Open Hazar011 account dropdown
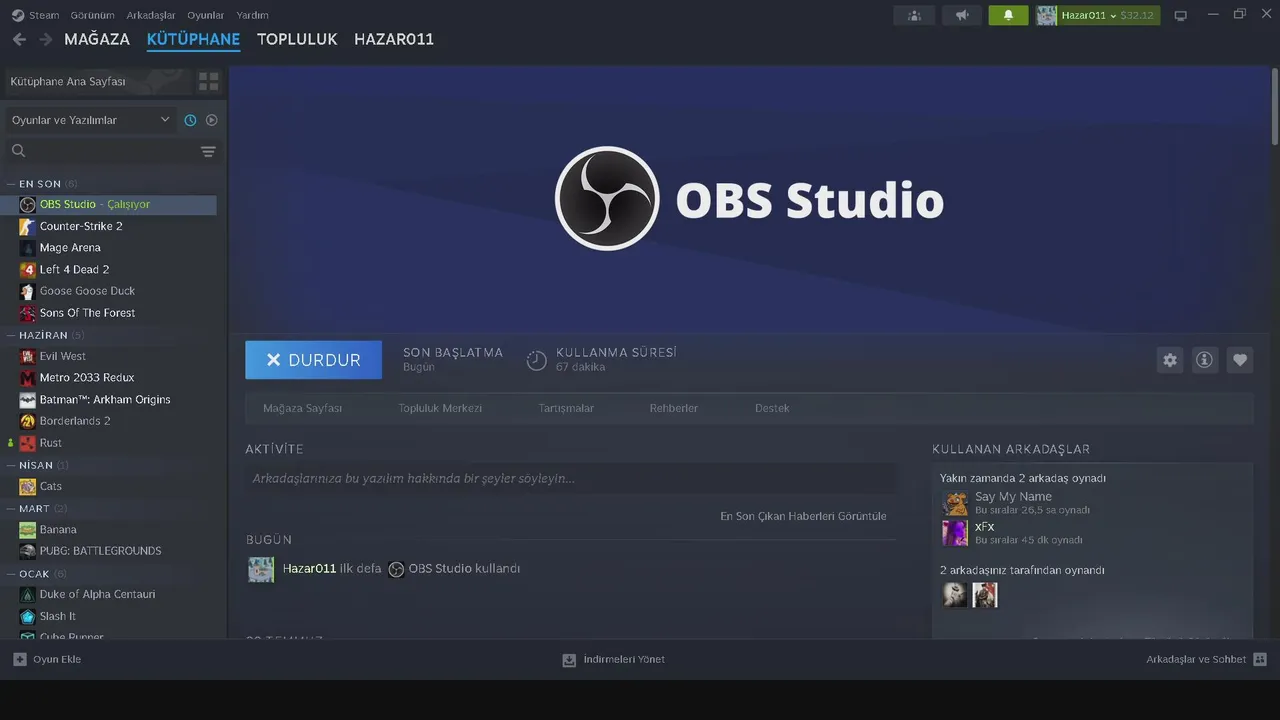This screenshot has width=1280, height=720. pos(1098,15)
